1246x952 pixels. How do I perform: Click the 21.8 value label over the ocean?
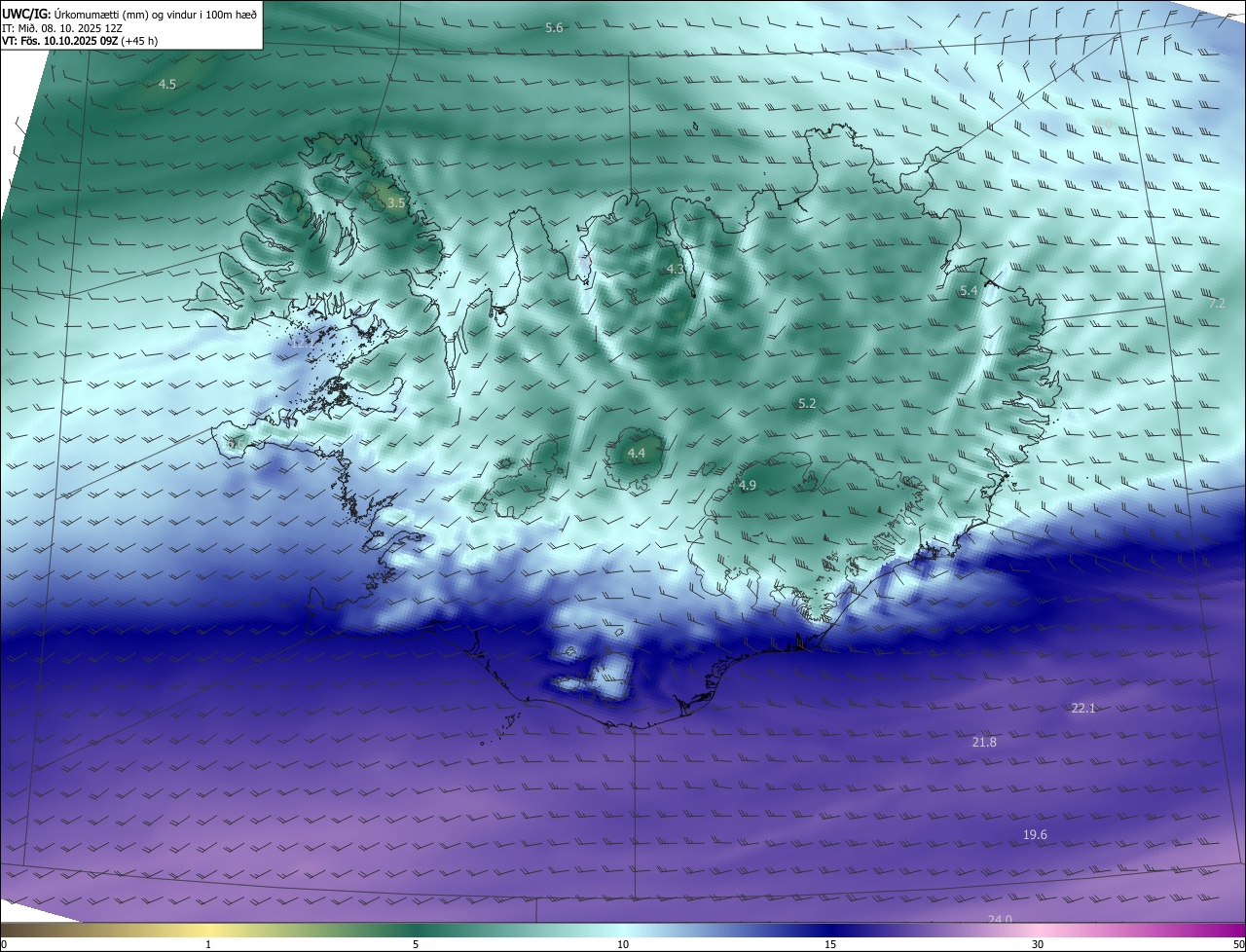pos(984,743)
